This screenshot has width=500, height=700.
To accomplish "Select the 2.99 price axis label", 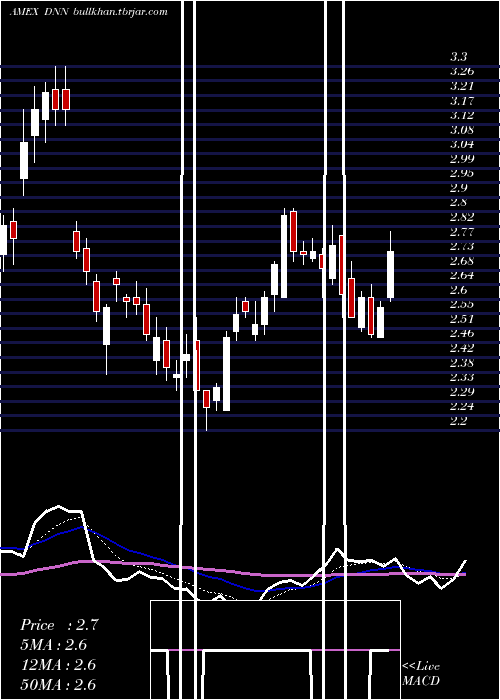I will [x=462, y=159].
